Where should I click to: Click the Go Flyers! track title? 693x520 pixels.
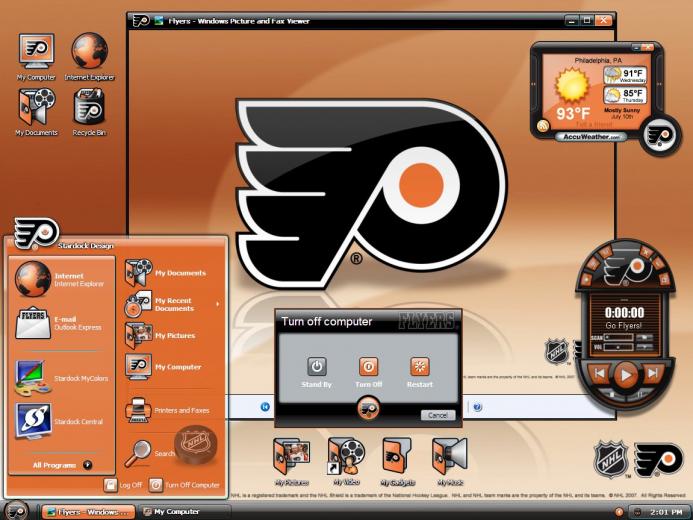(624, 326)
